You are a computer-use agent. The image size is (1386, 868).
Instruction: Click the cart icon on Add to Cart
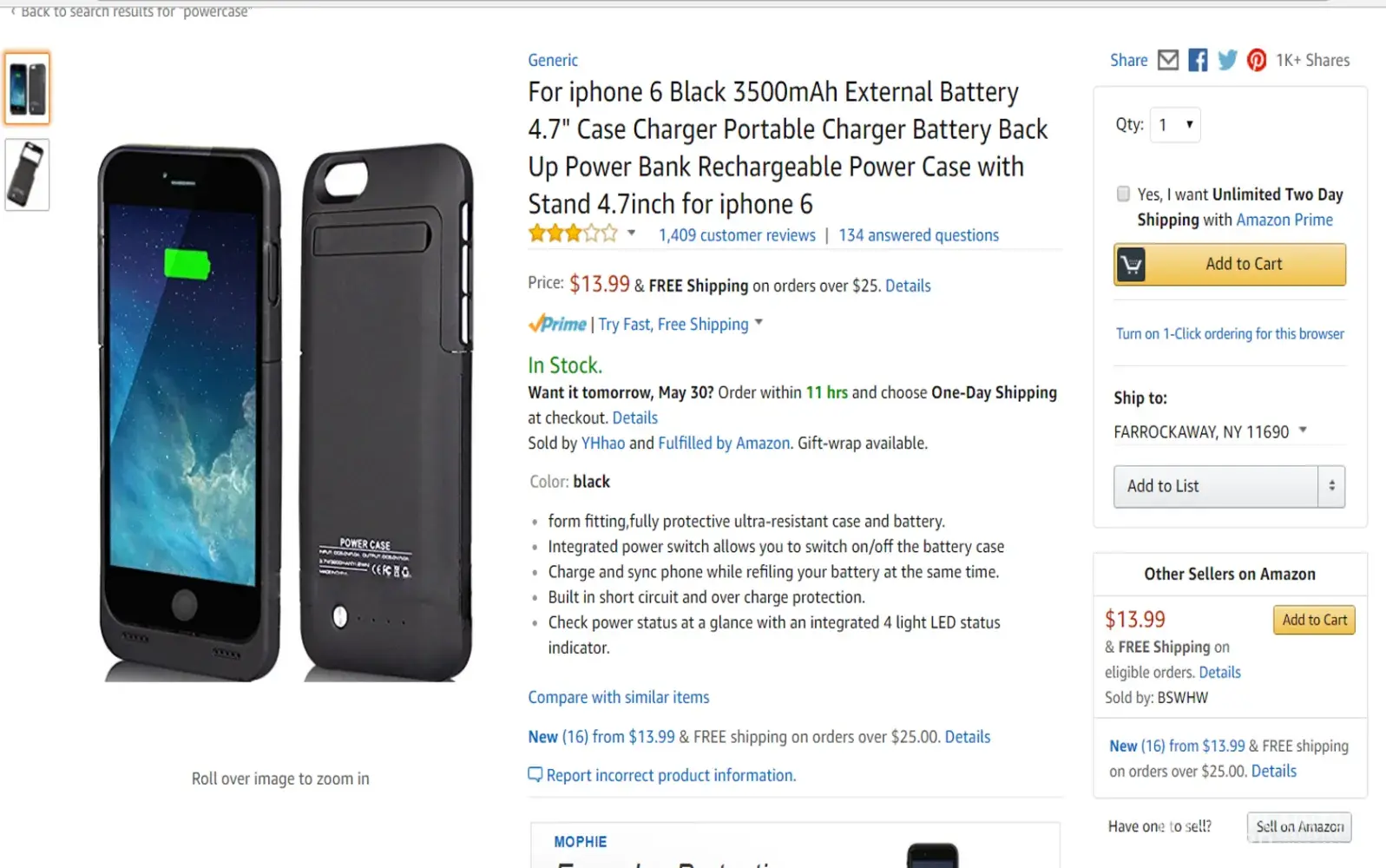click(1131, 265)
